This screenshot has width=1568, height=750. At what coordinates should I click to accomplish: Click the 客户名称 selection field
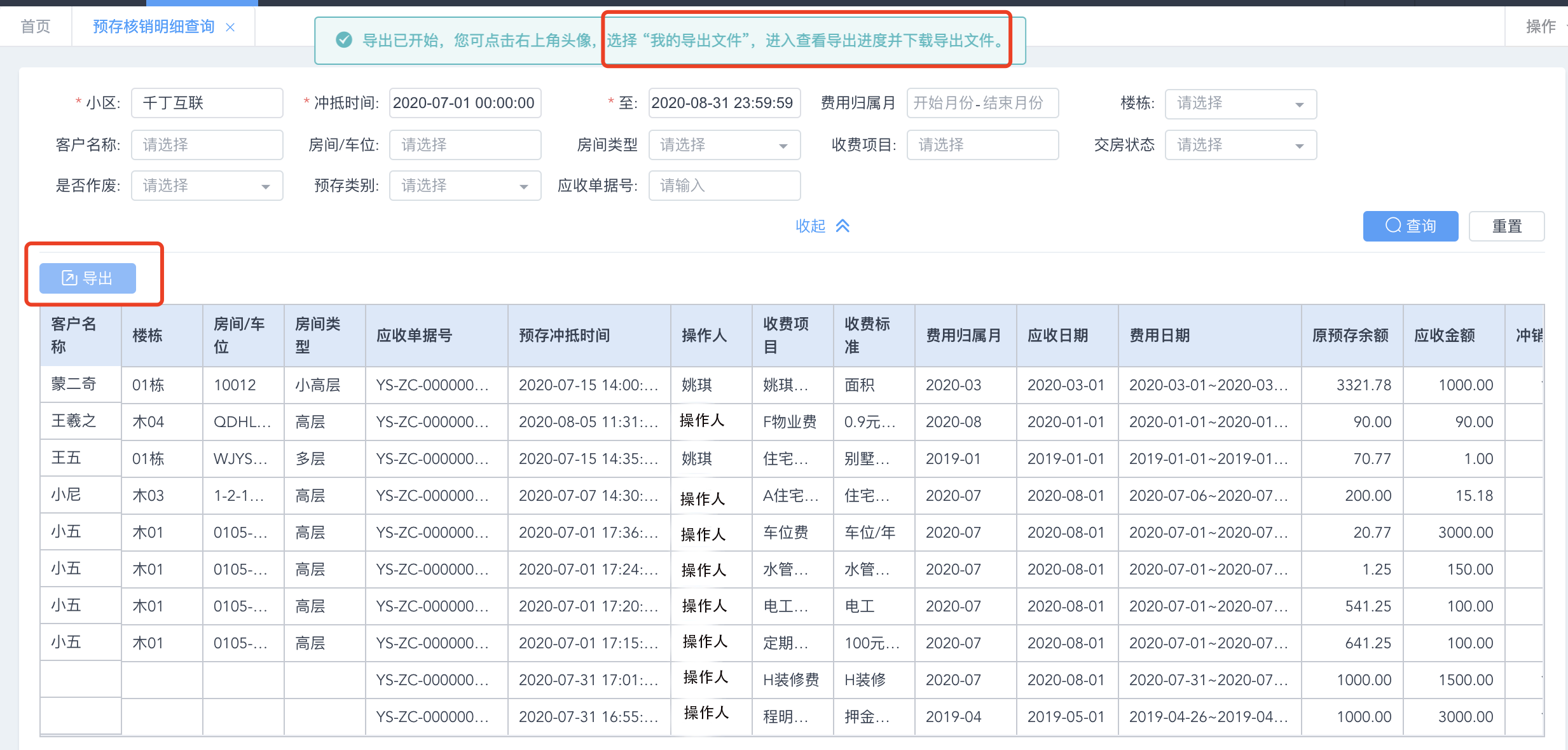point(207,145)
